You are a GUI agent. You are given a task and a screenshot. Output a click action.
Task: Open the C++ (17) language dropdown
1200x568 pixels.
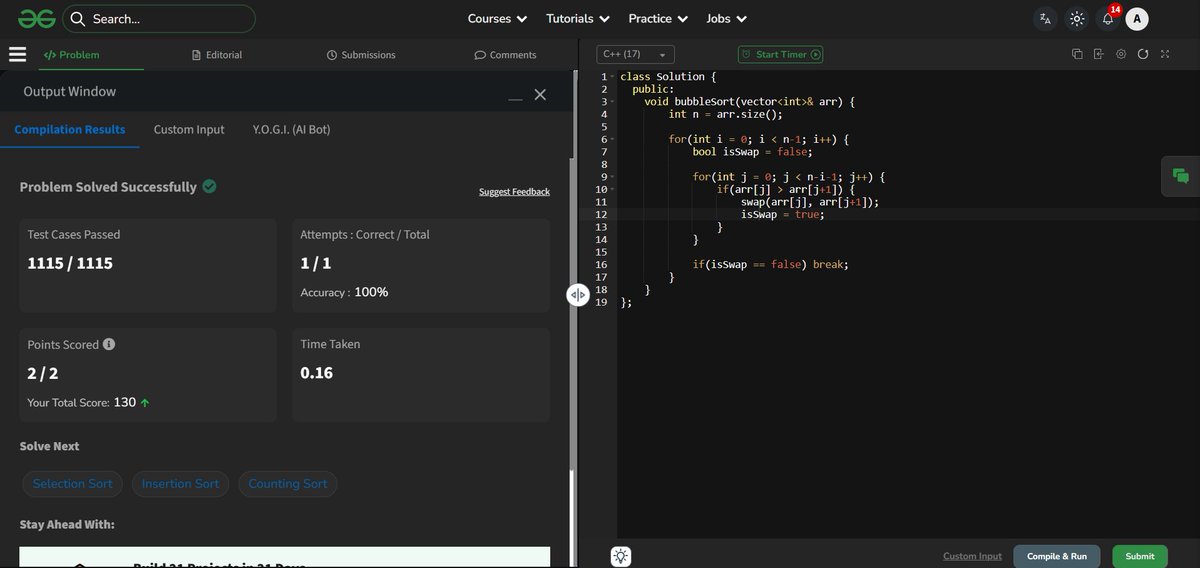pyautogui.click(x=635, y=55)
